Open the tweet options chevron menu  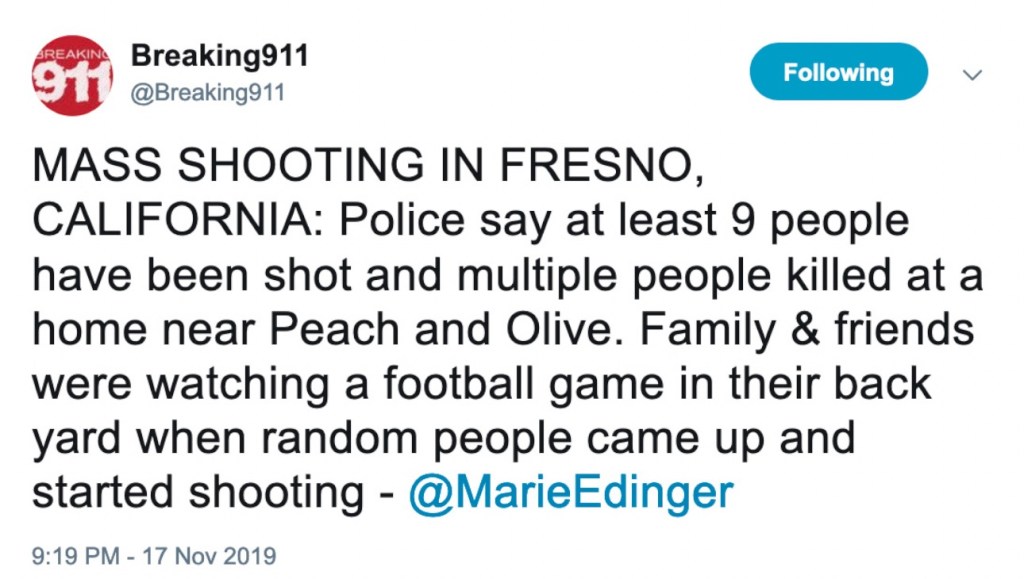(x=971, y=74)
